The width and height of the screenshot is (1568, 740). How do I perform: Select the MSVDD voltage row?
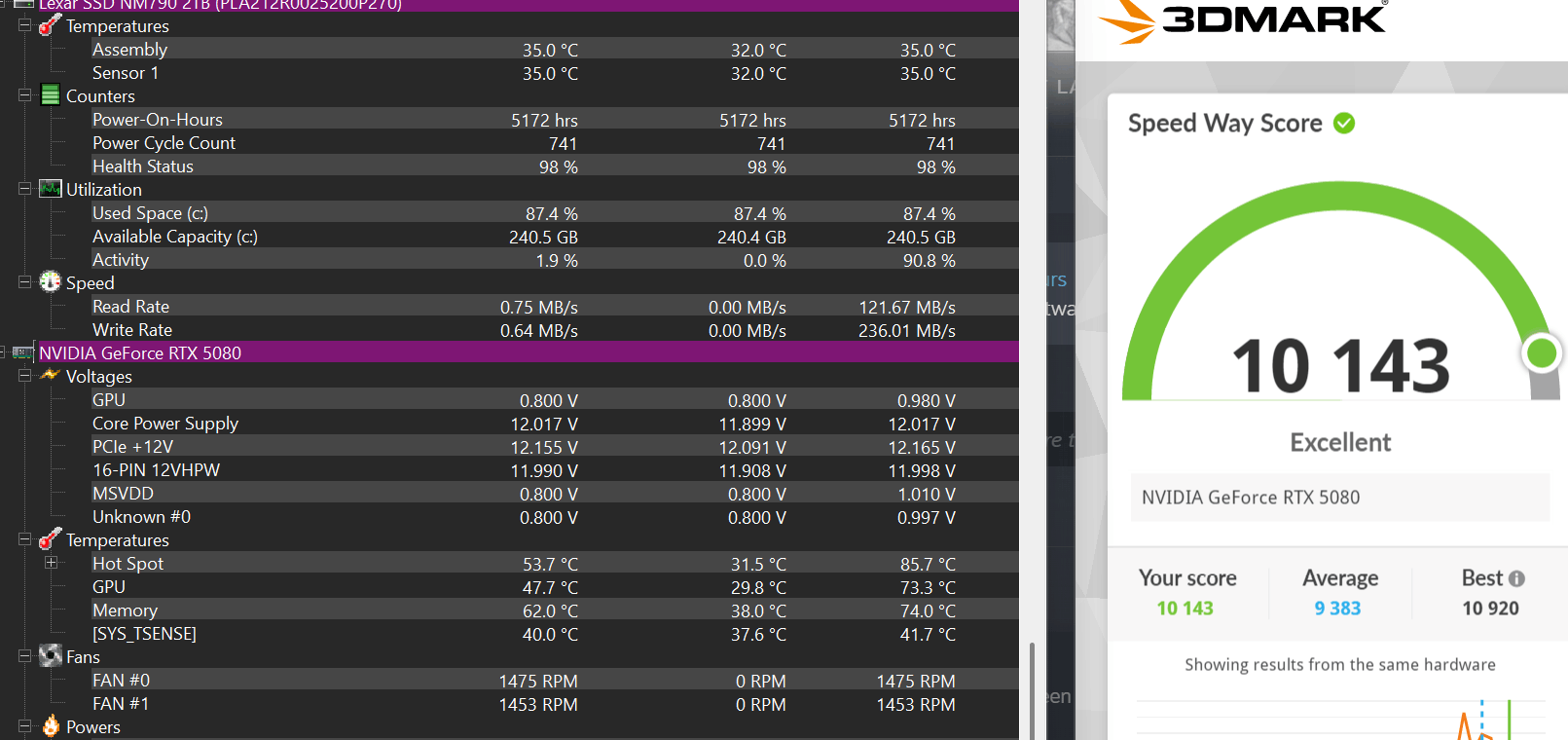555,493
